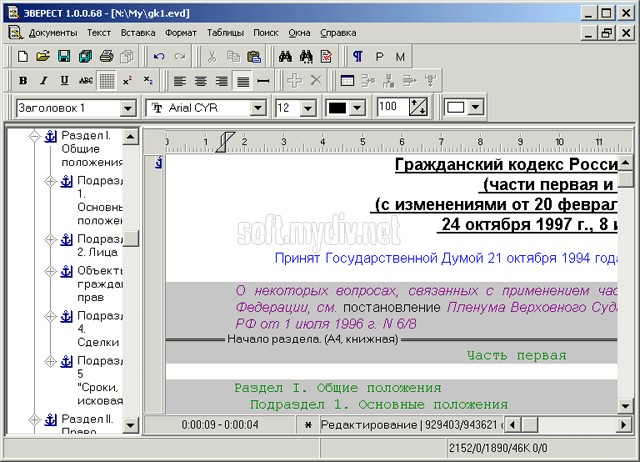
Task: Expand the Подраздел 2. Лица node
Action: pyautogui.click(x=51, y=239)
